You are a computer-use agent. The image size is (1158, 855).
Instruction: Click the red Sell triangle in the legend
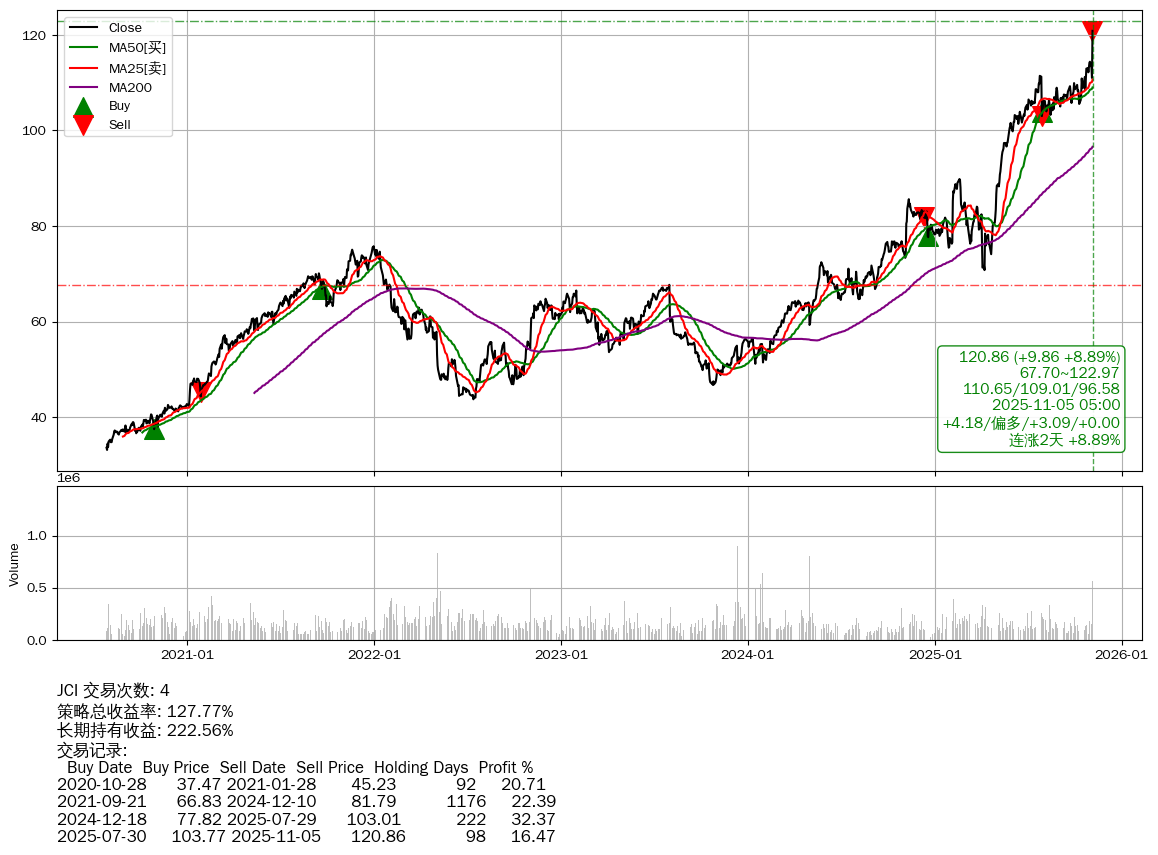(84, 125)
